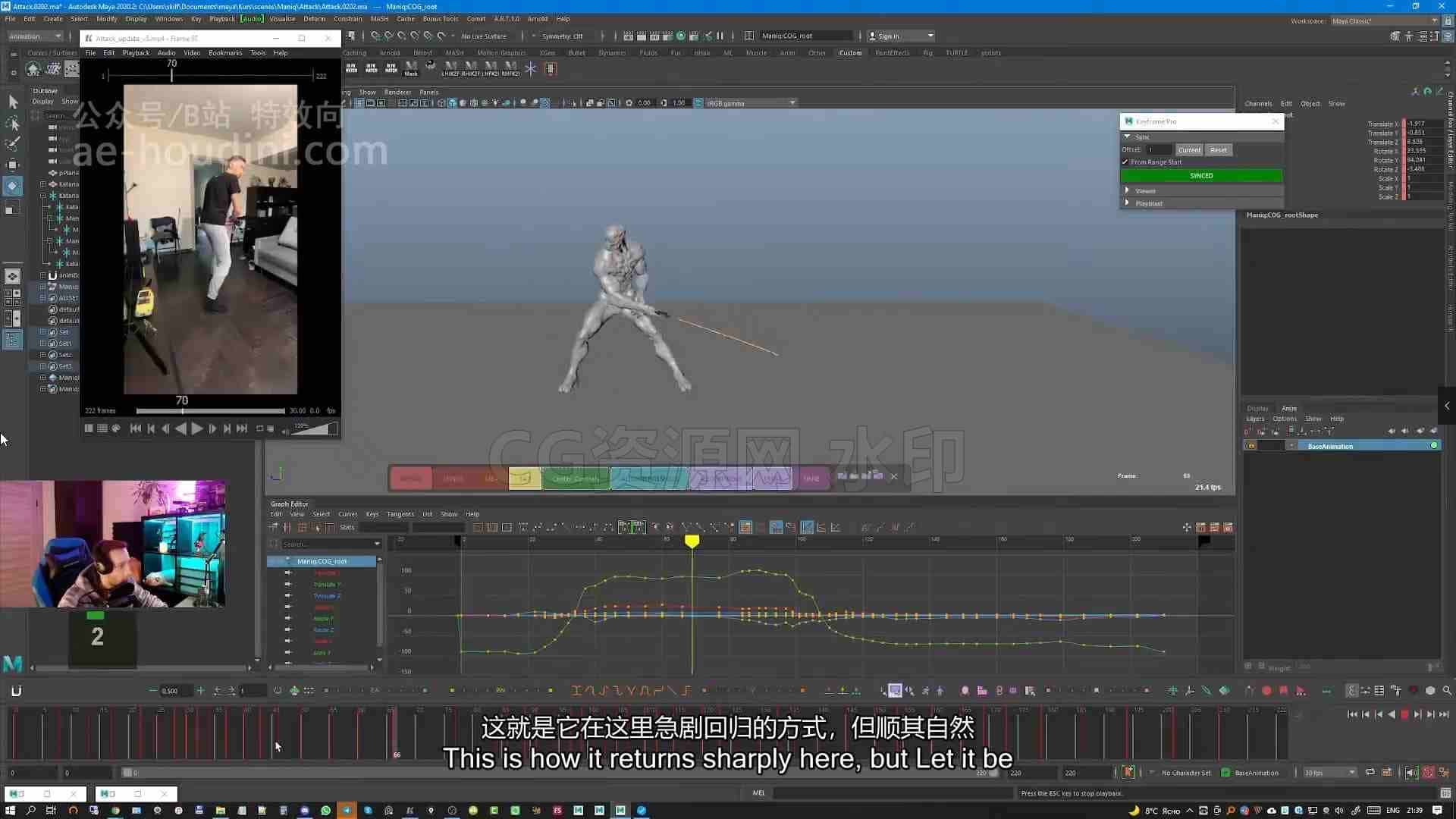Open the Workspace Maya Classic dropdown

pyautogui.click(x=1385, y=20)
